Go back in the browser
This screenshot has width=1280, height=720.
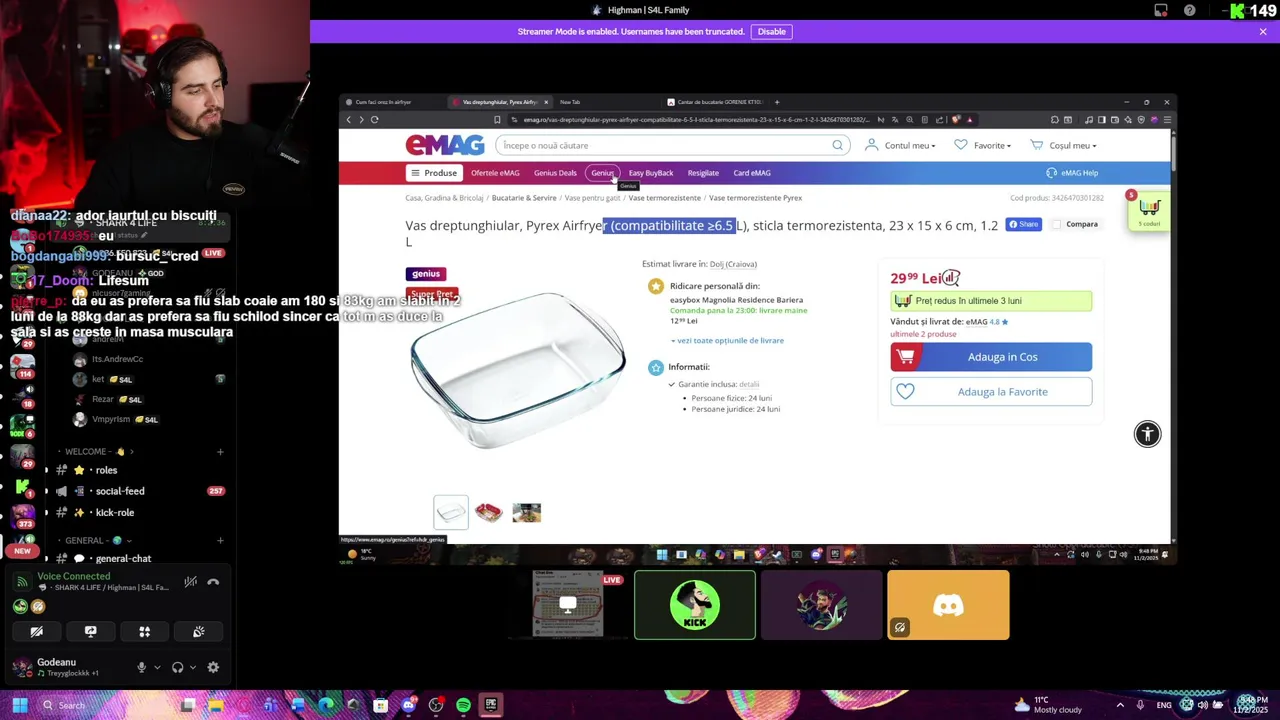tap(348, 120)
